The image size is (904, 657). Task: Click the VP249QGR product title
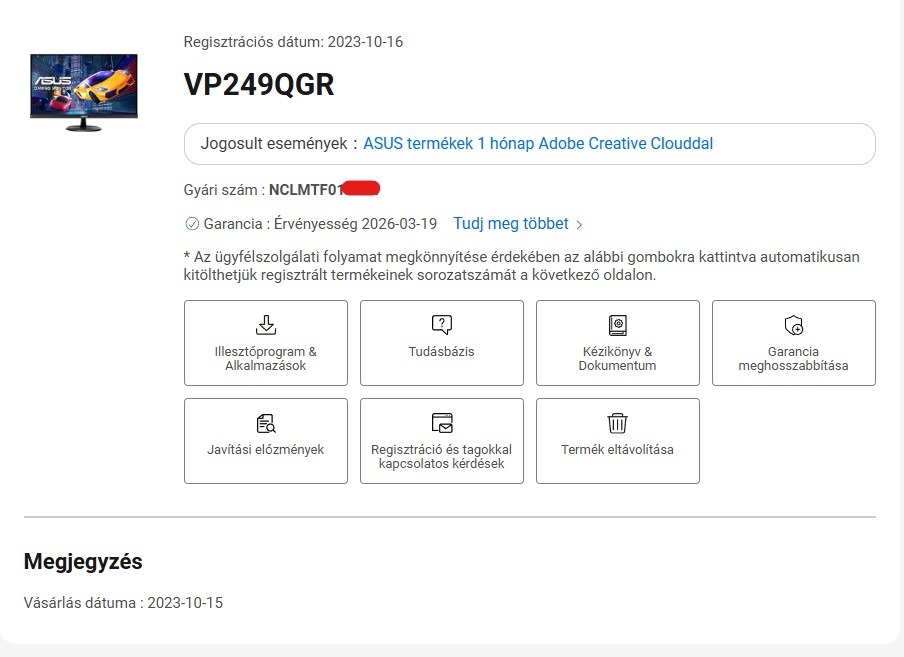click(259, 85)
